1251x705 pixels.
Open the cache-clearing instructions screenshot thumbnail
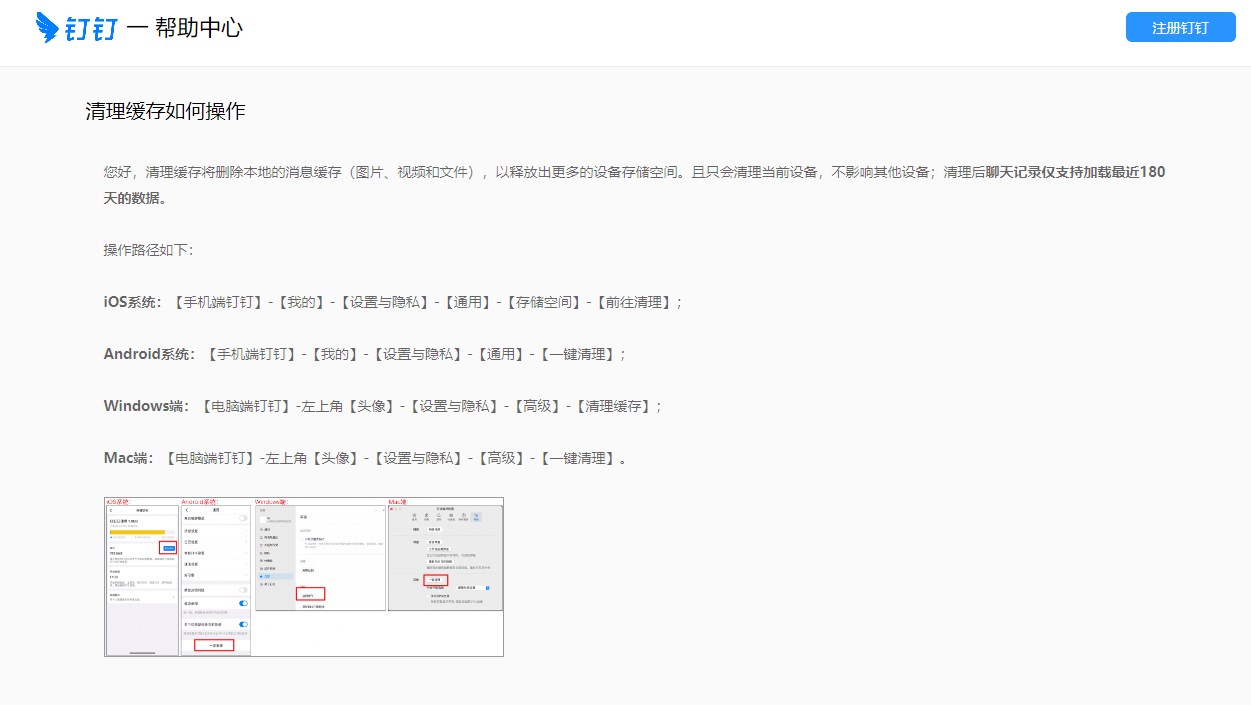tap(304, 576)
